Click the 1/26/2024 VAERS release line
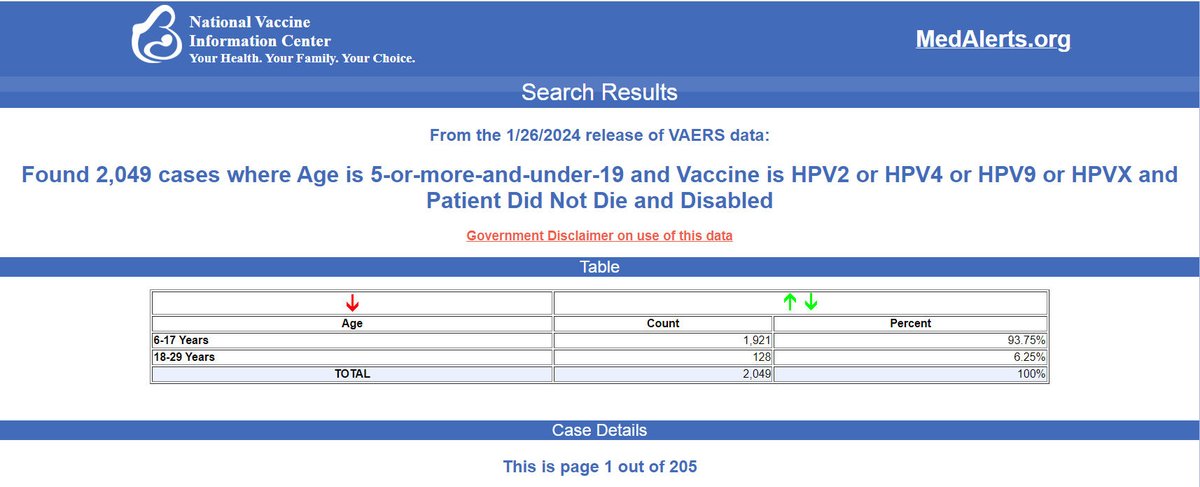 (600, 135)
